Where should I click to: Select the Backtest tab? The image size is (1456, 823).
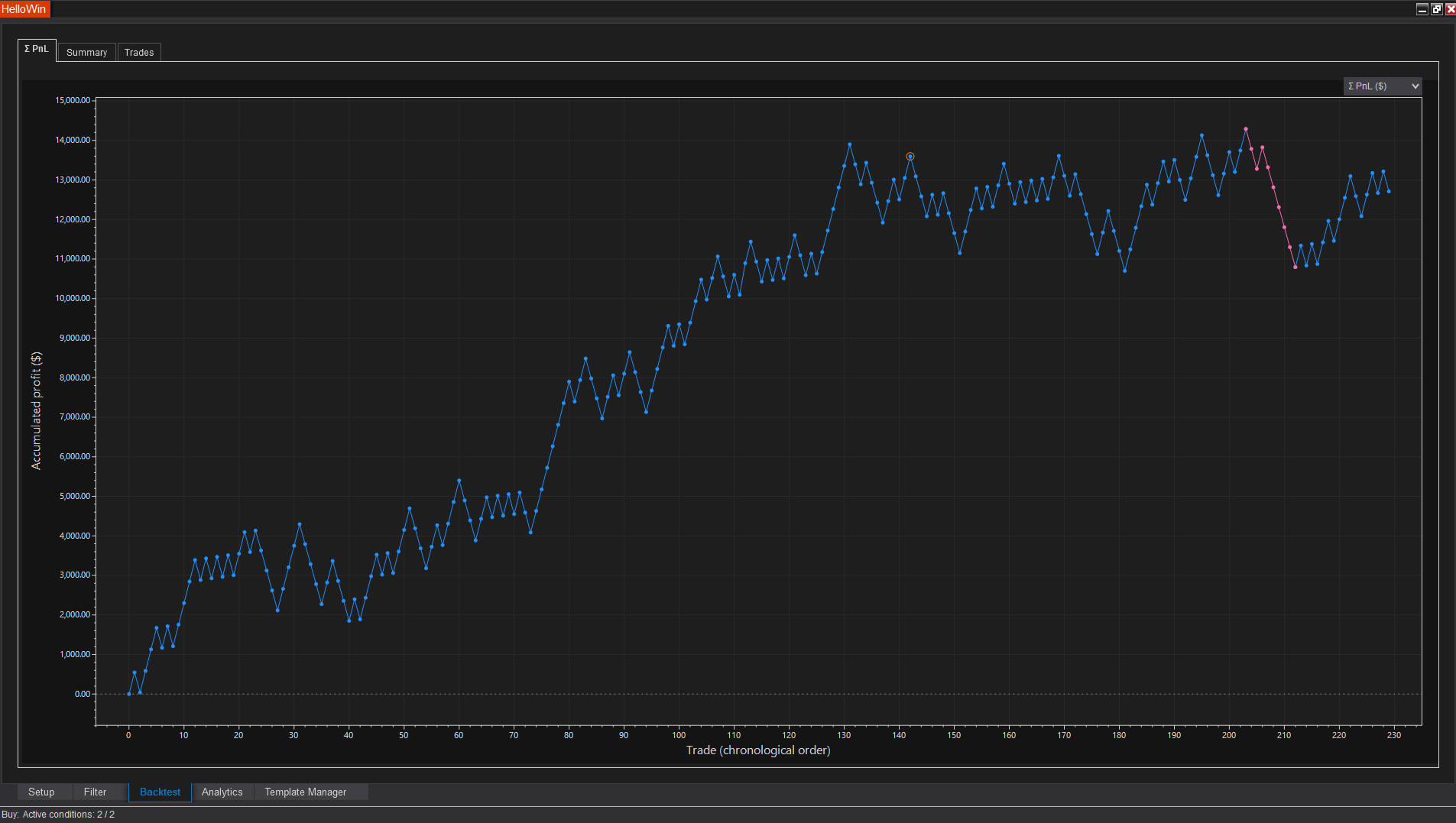point(160,792)
